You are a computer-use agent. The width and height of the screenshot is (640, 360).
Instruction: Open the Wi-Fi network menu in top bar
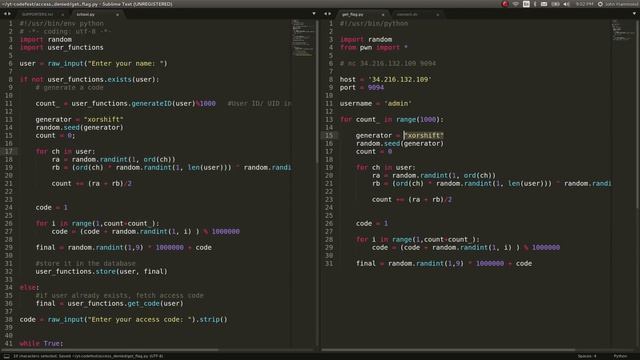pyautogui.click(x=516, y=4)
